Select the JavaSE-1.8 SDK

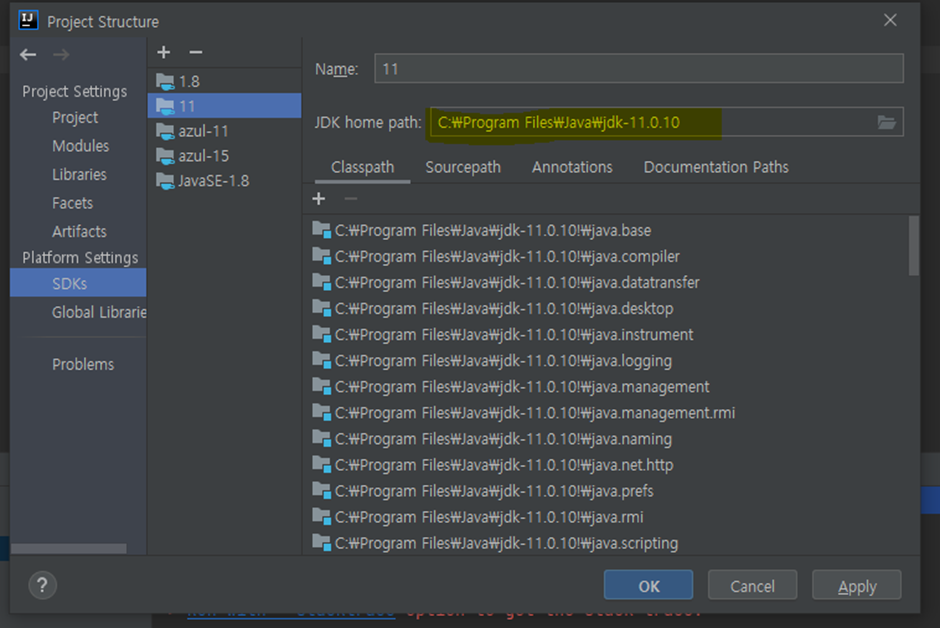click(224, 180)
